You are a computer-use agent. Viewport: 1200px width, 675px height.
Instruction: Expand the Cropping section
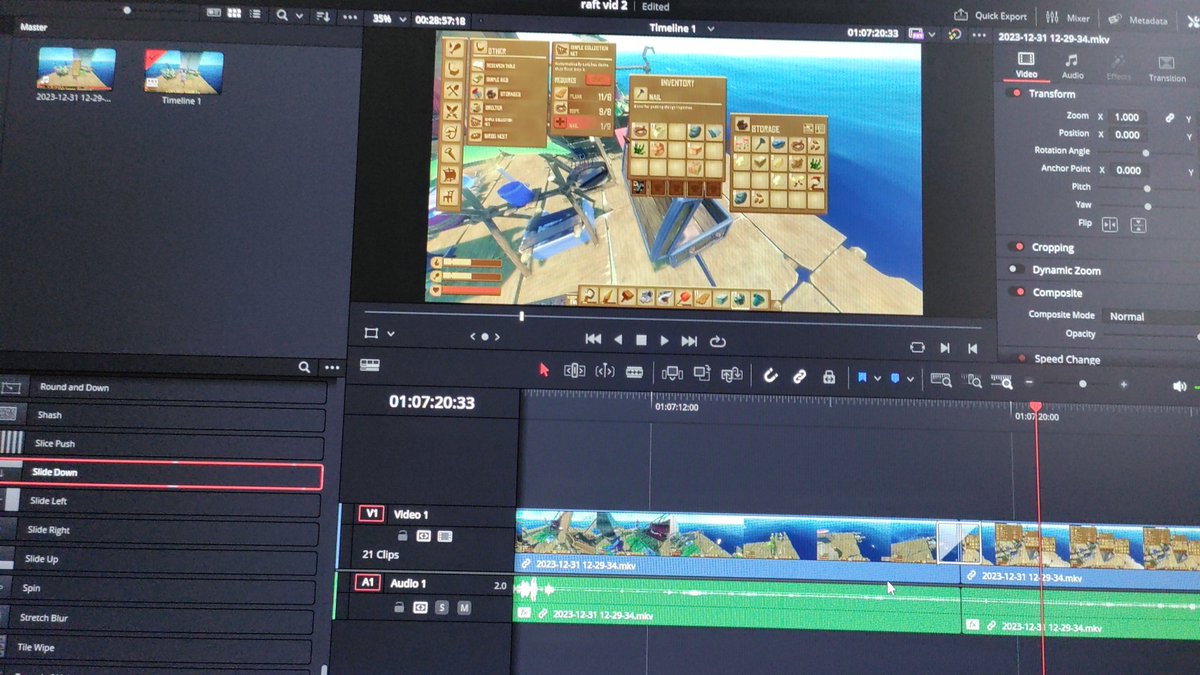(x=1052, y=247)
